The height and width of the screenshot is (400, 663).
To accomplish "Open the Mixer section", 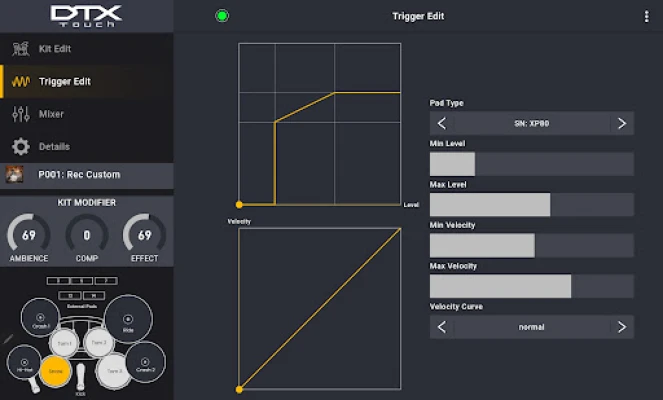I will coord(87,114).
